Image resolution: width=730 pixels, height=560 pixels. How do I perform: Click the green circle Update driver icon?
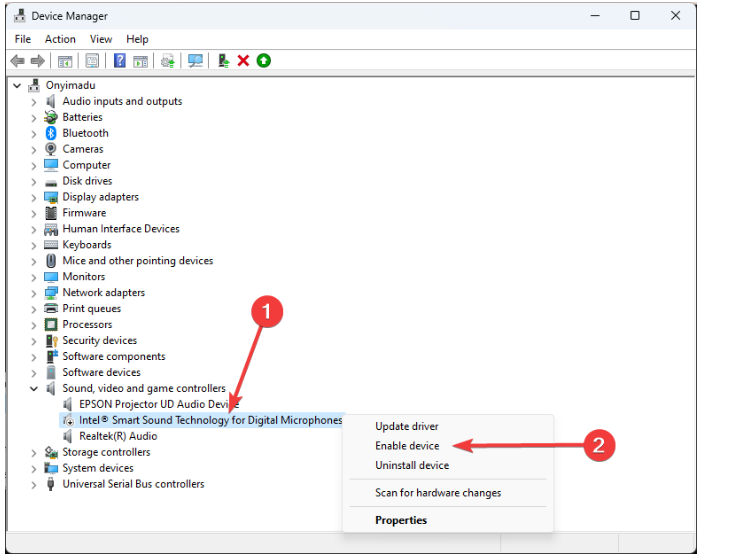point(264,61)
